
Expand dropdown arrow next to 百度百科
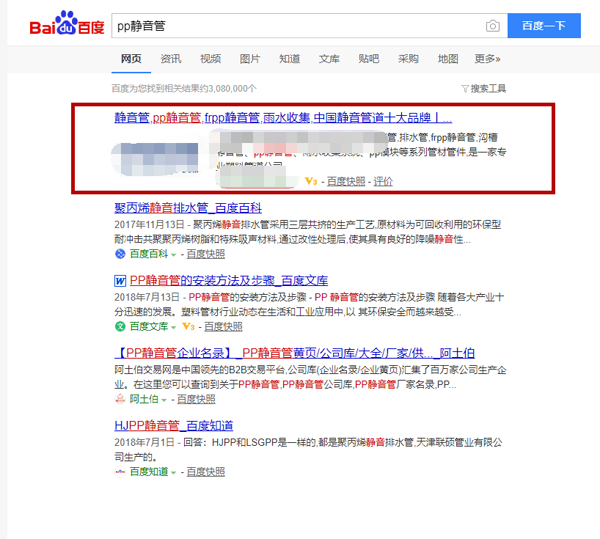pyautogui.click(x=173, y=255)
